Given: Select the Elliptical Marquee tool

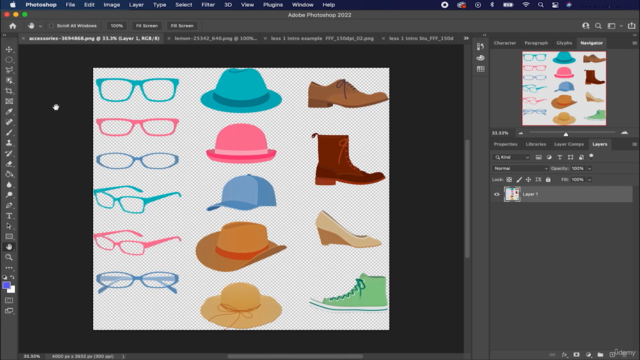Looking at the screenshot, I should [9, 60].
